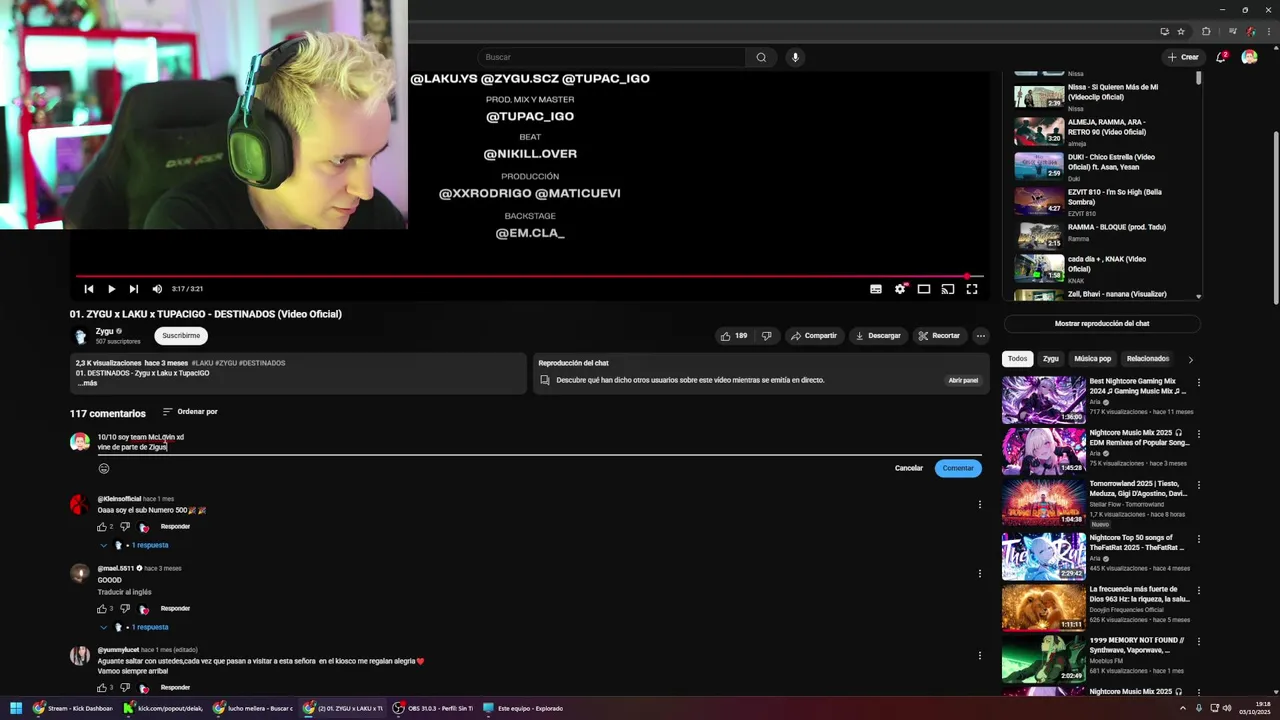Open YouTube notifications bell

(1221, 57)
